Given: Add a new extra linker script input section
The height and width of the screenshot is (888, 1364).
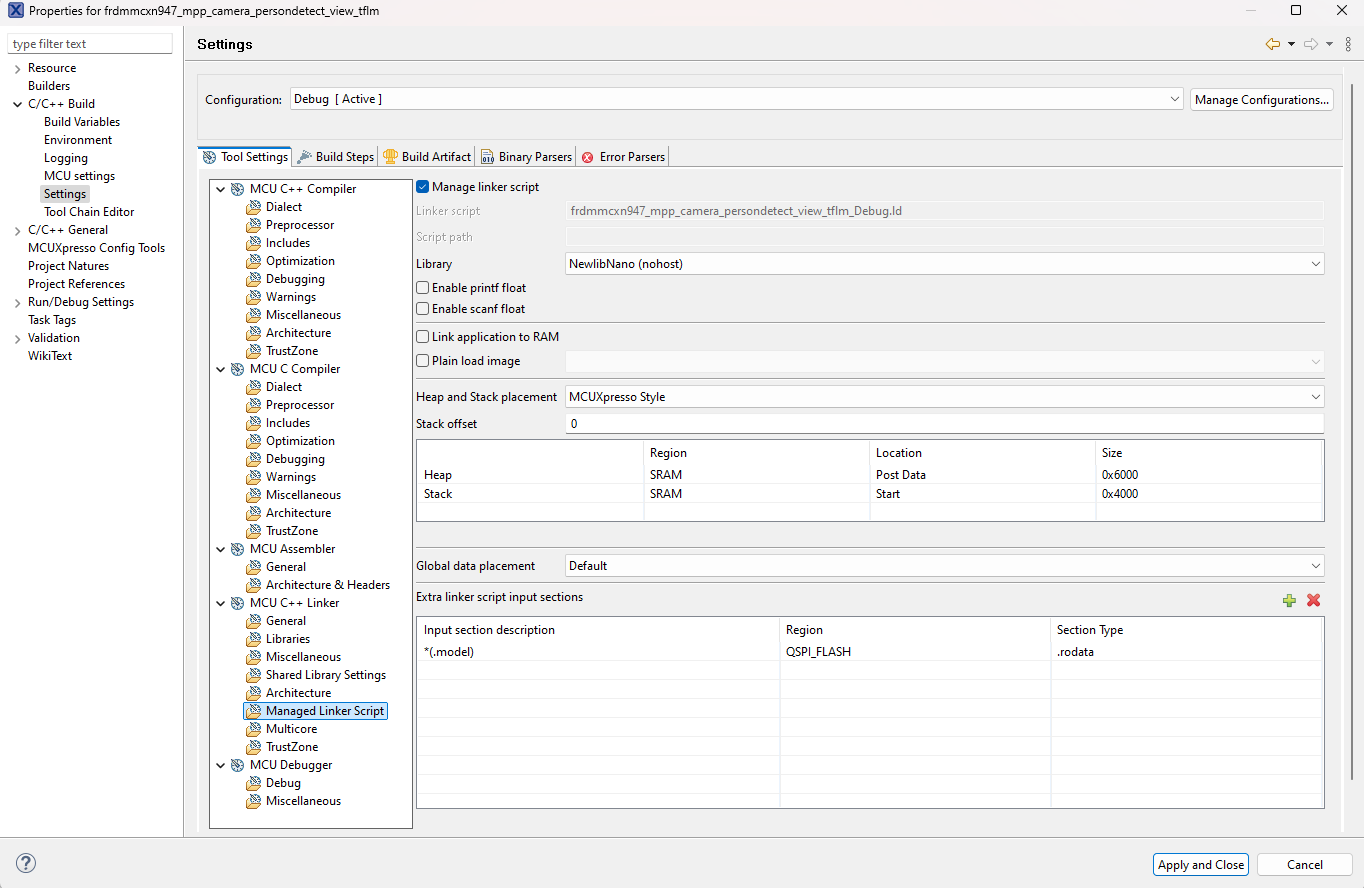Looking at the screenshot, I should (1289, 601).
